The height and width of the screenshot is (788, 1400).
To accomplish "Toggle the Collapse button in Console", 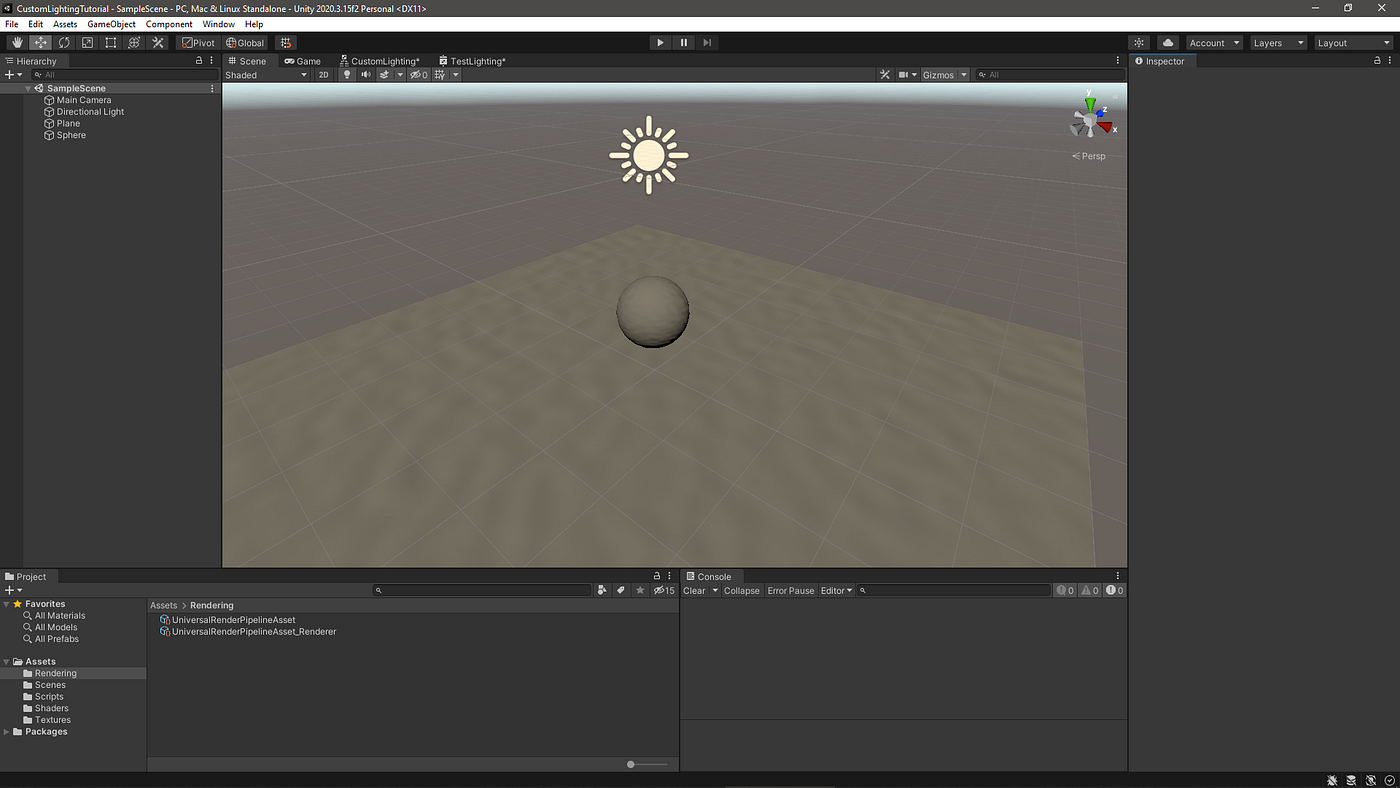I will click(742, 591).
